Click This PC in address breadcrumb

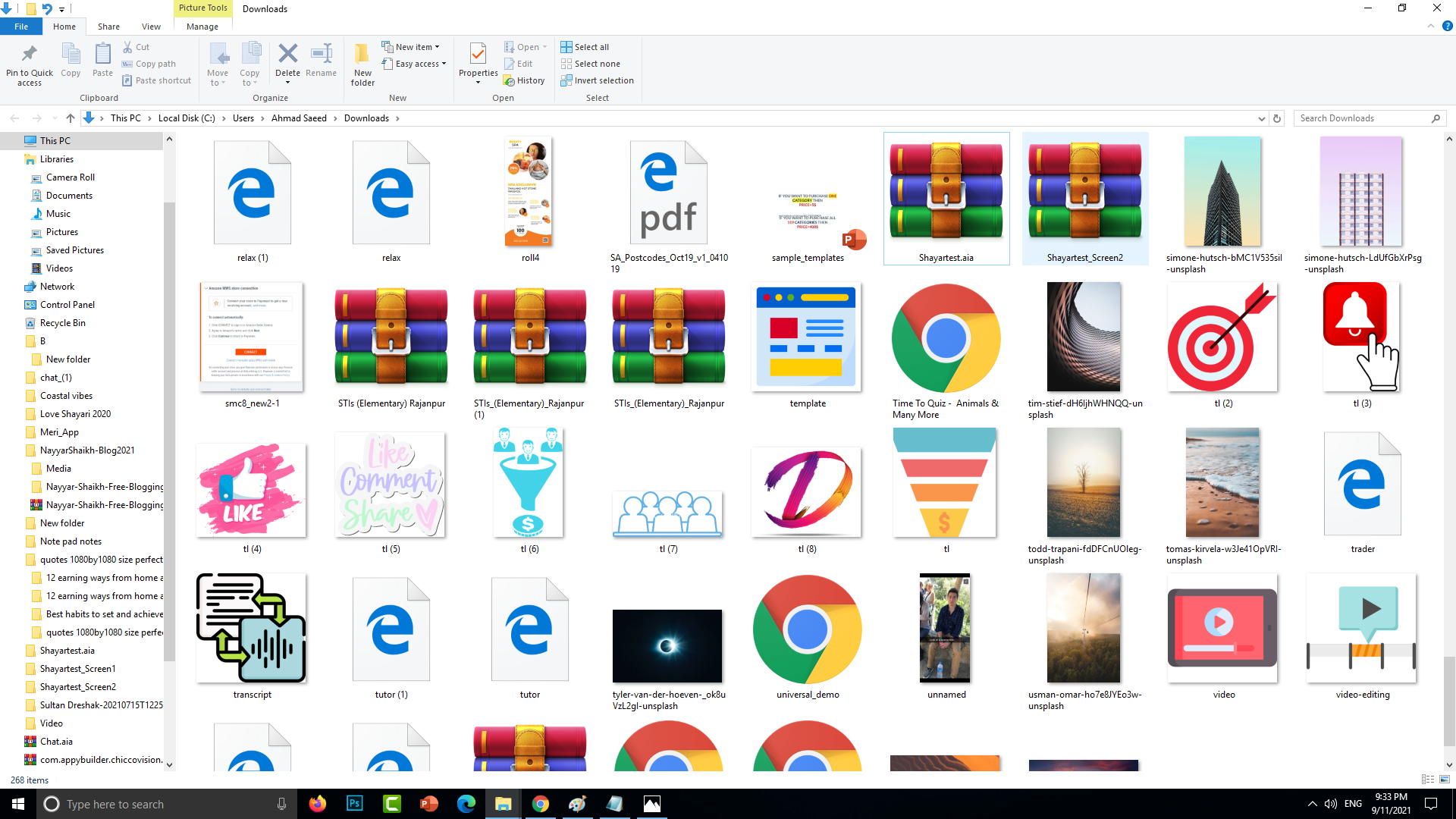[x=125, y=118]
